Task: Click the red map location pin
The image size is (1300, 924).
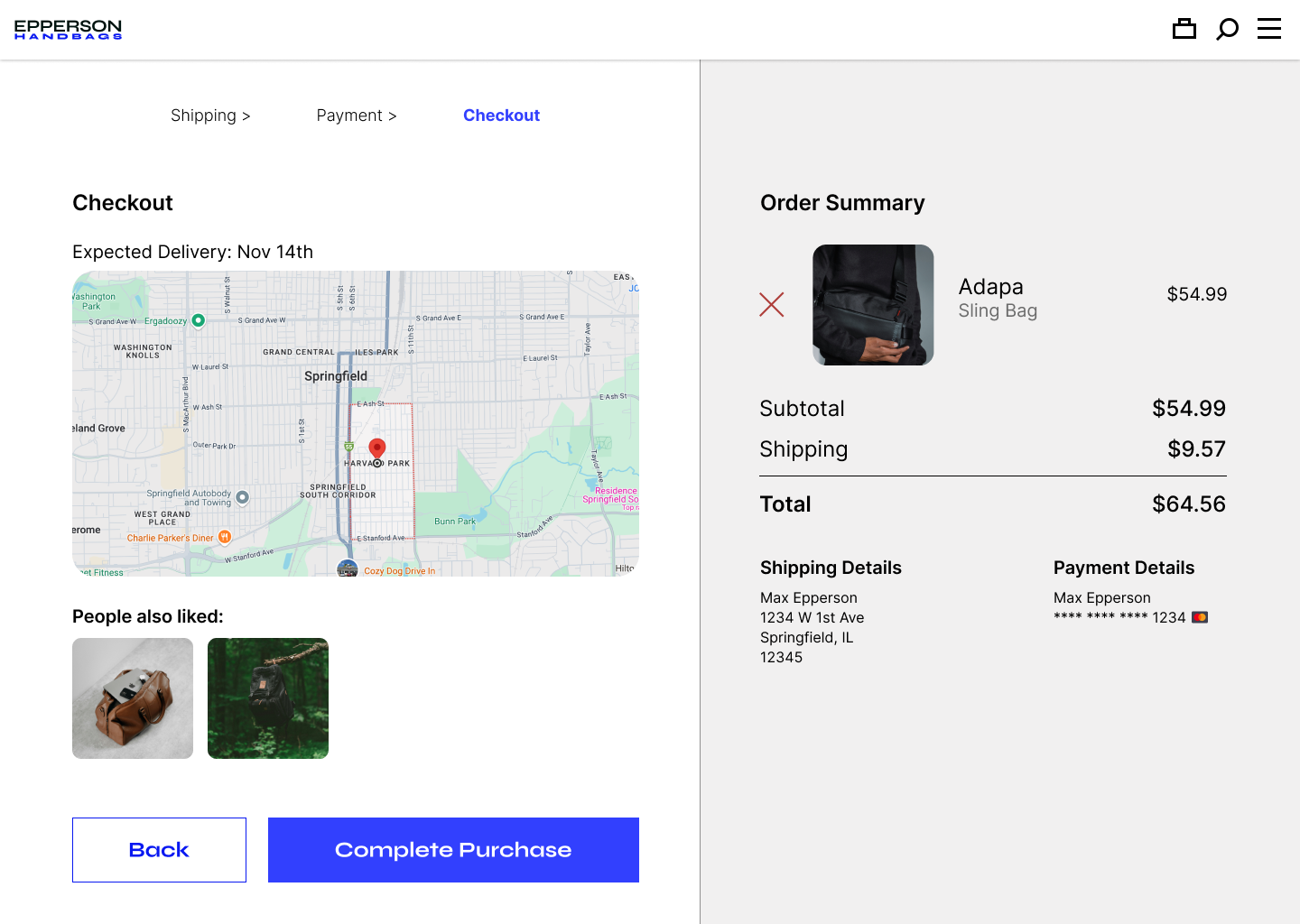Action: [377, 450]
